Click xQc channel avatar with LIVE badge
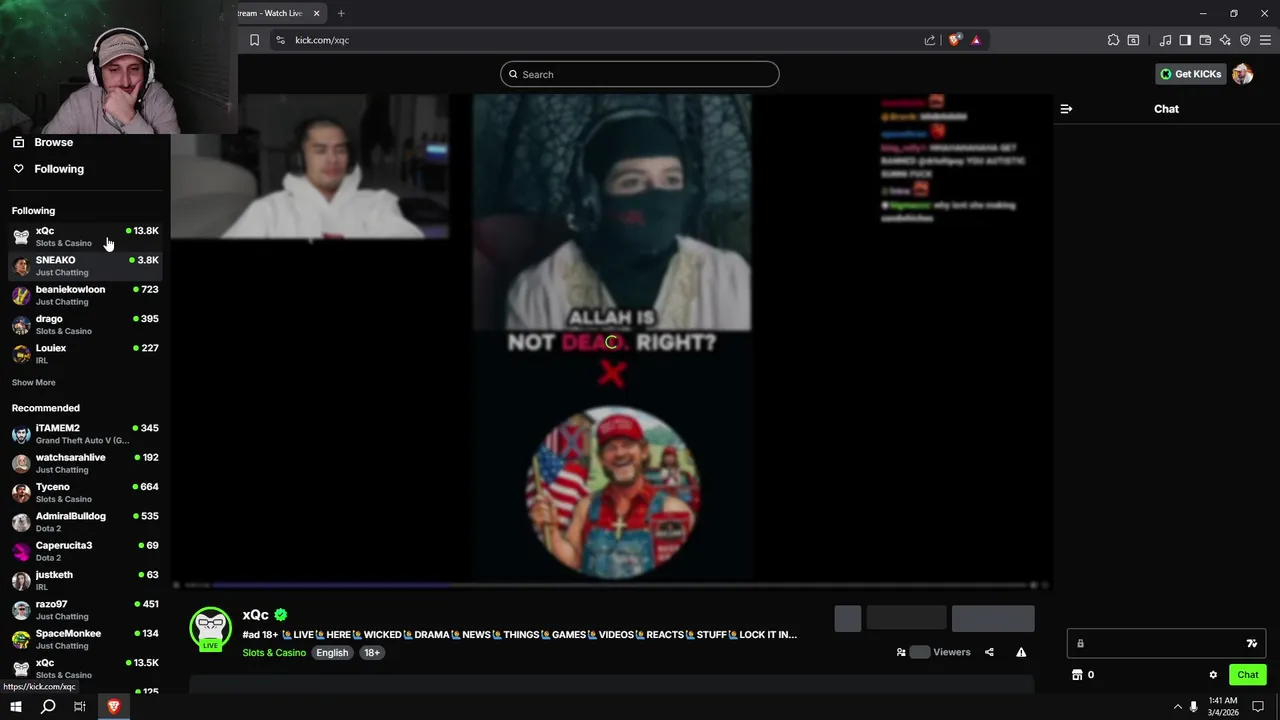1280x720 pixels. pos(210,629)
